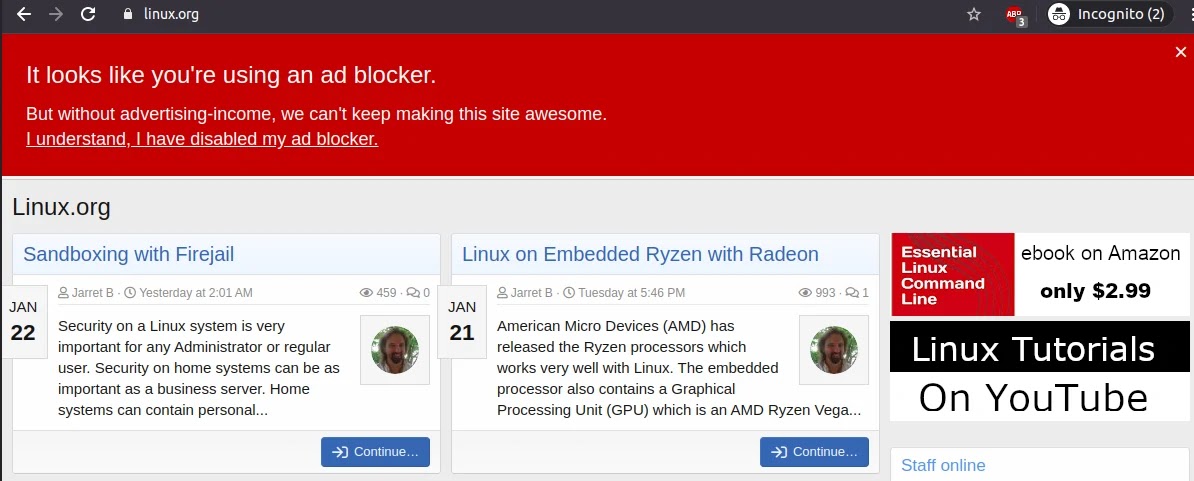Viewport: 1194px width, 481px height.
Task: Go back with the browser back arrow
Action: pyautogui.click(x=24, y=14)
